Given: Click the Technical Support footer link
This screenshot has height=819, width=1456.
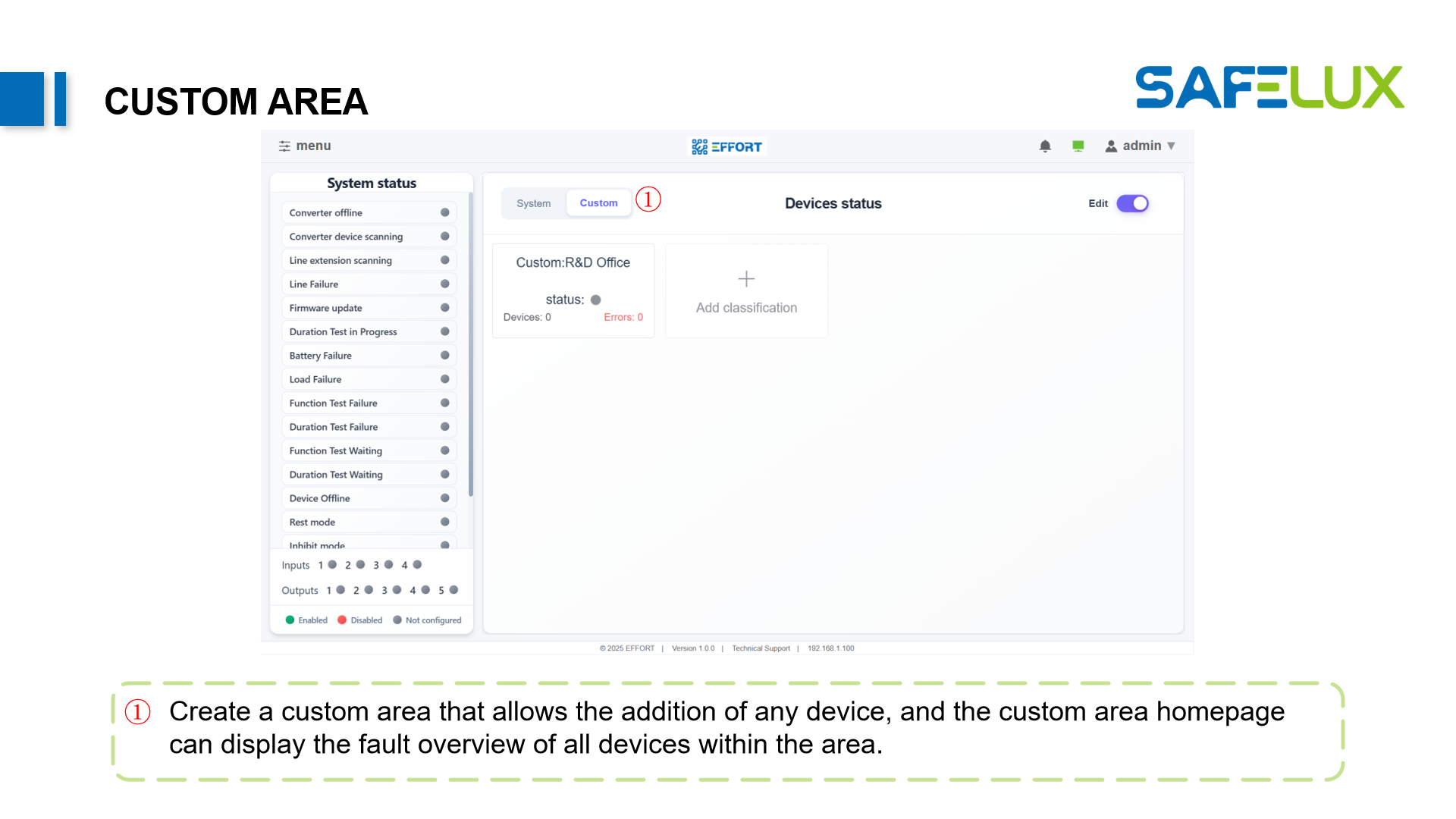Looking at the screenshot, I should (x=761, y=648).
